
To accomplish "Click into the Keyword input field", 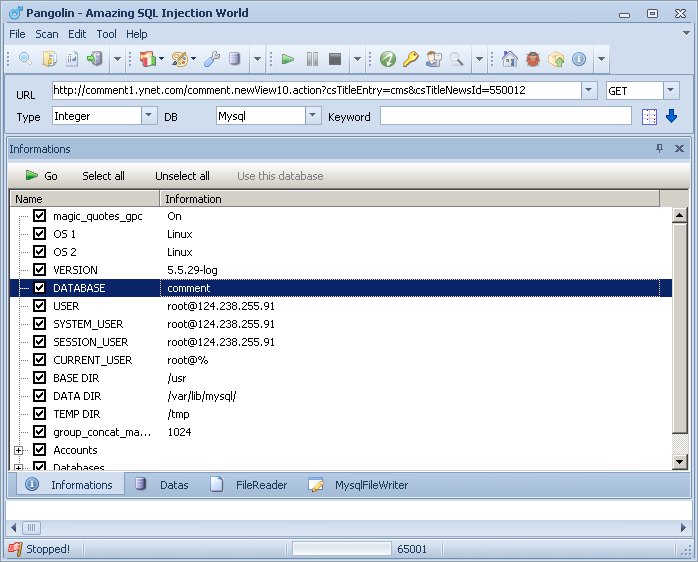I will click(x=506, y=116).
